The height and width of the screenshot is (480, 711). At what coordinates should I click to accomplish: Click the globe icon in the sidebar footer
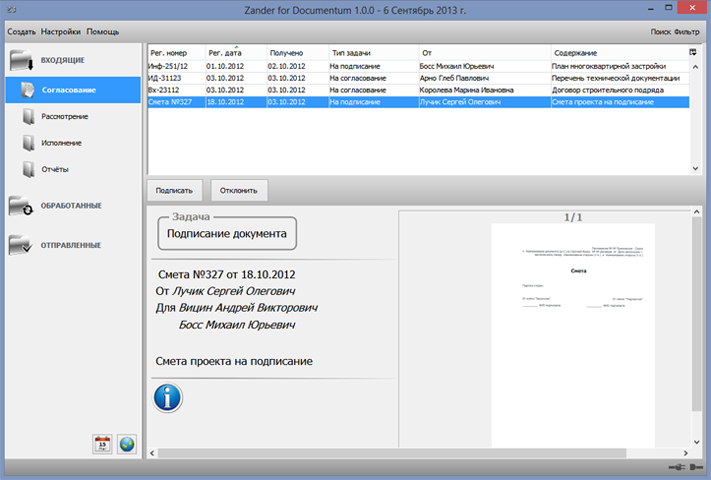[x=126, y=444]
